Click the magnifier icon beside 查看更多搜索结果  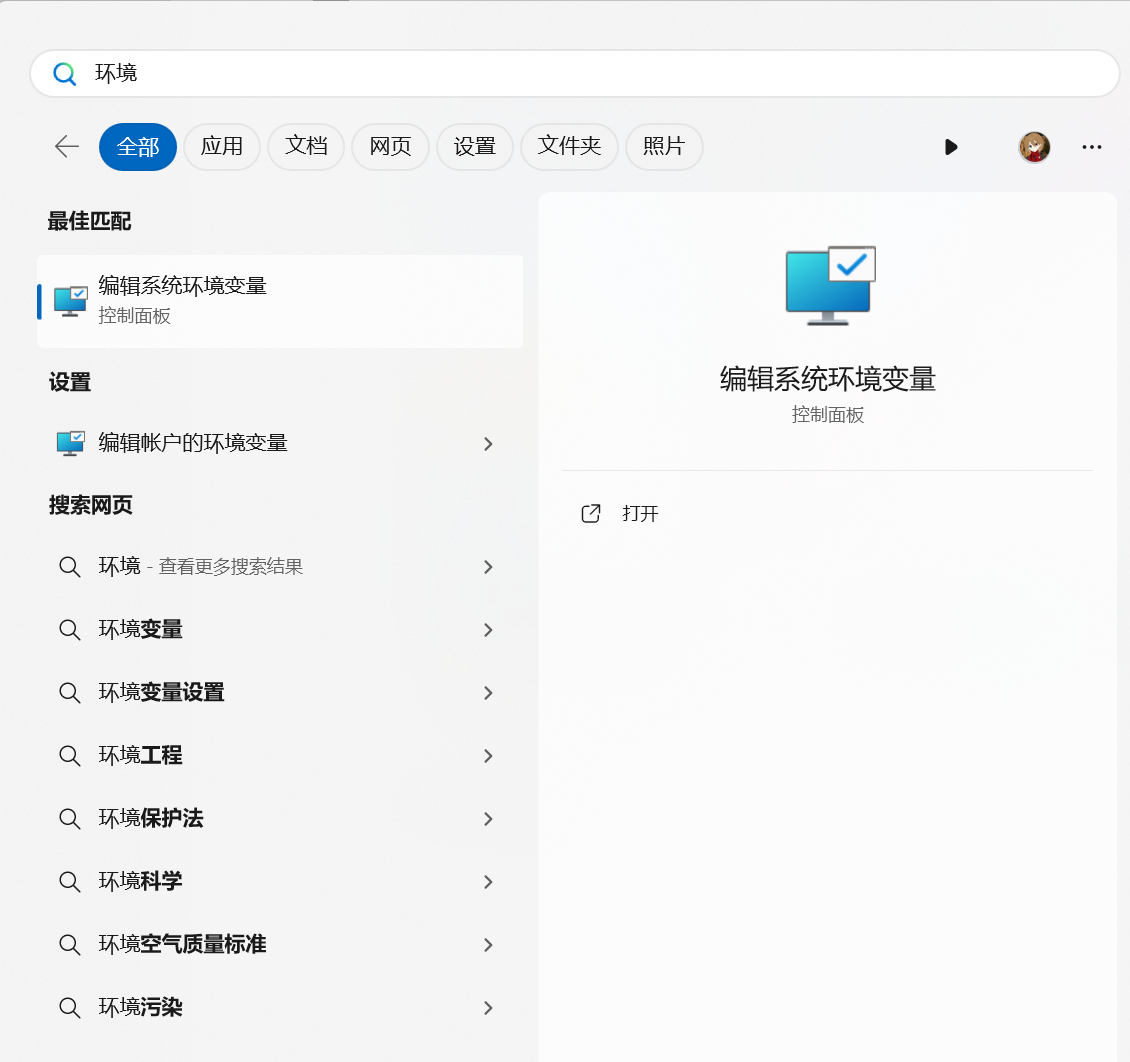click(x=69, y=567)
